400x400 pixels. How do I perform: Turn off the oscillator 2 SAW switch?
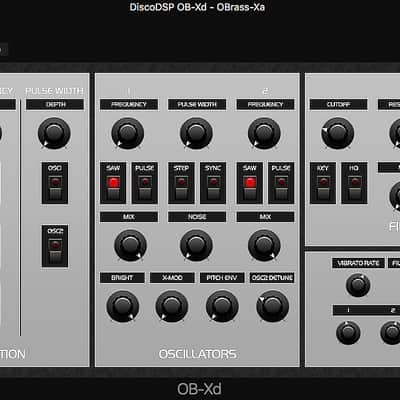coord(250,183)
